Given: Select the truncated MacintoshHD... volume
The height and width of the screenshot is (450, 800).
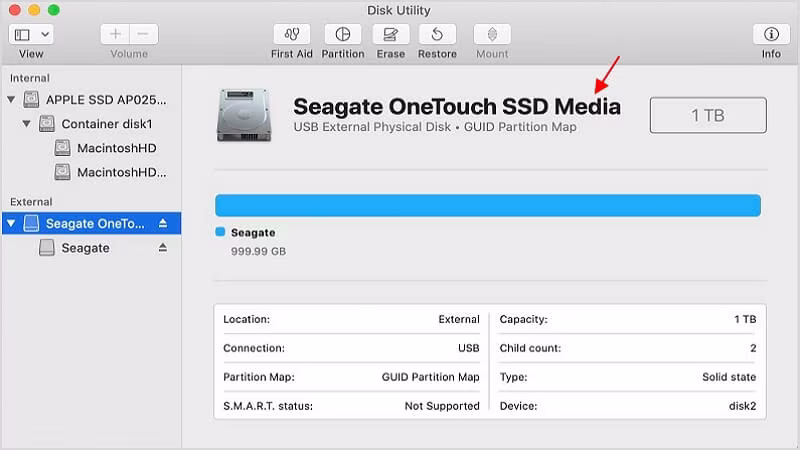Looking at the screenshot, I should (121, 172).
